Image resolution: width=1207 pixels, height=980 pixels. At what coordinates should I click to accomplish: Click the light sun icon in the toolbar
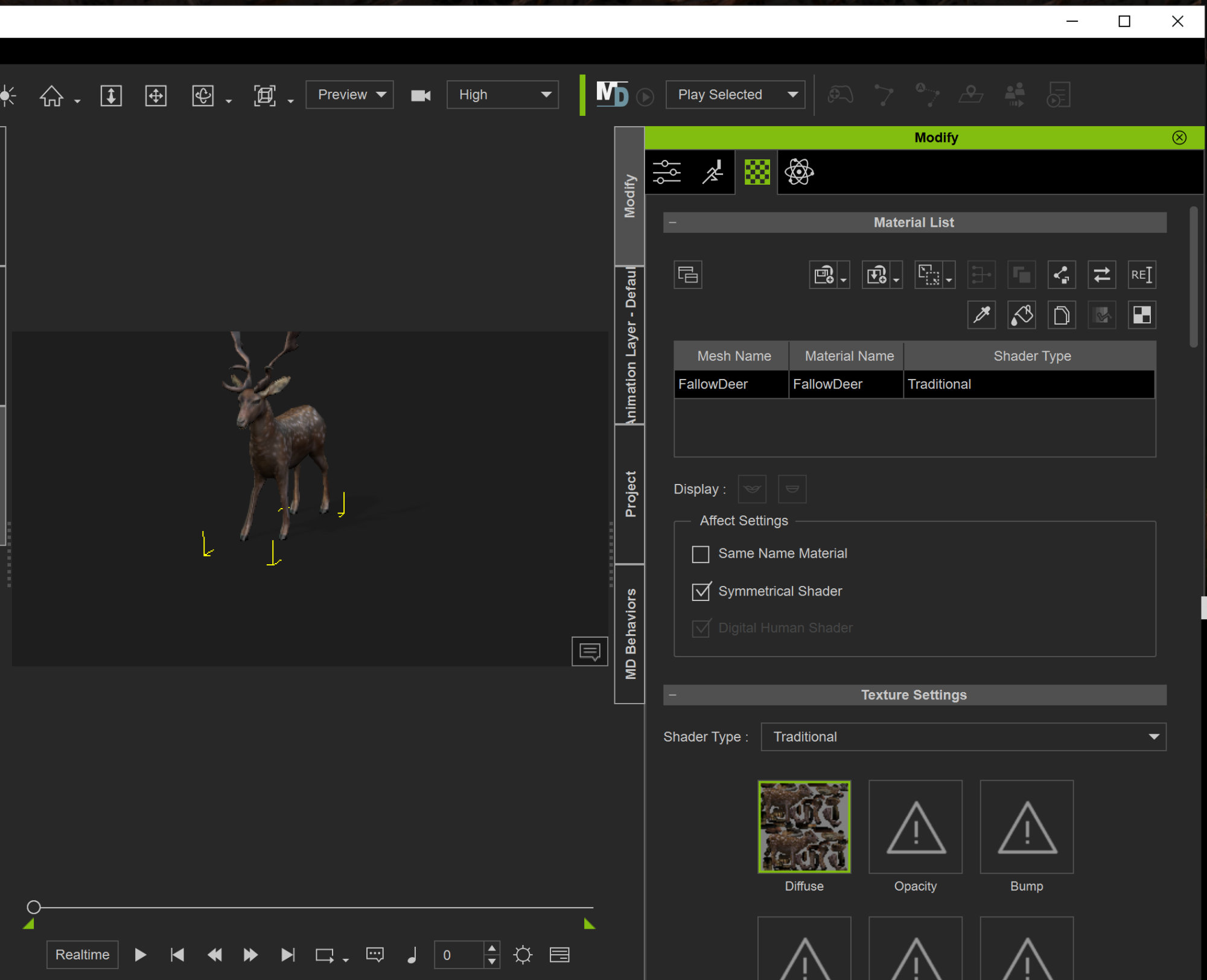click(x=8, y=95)
